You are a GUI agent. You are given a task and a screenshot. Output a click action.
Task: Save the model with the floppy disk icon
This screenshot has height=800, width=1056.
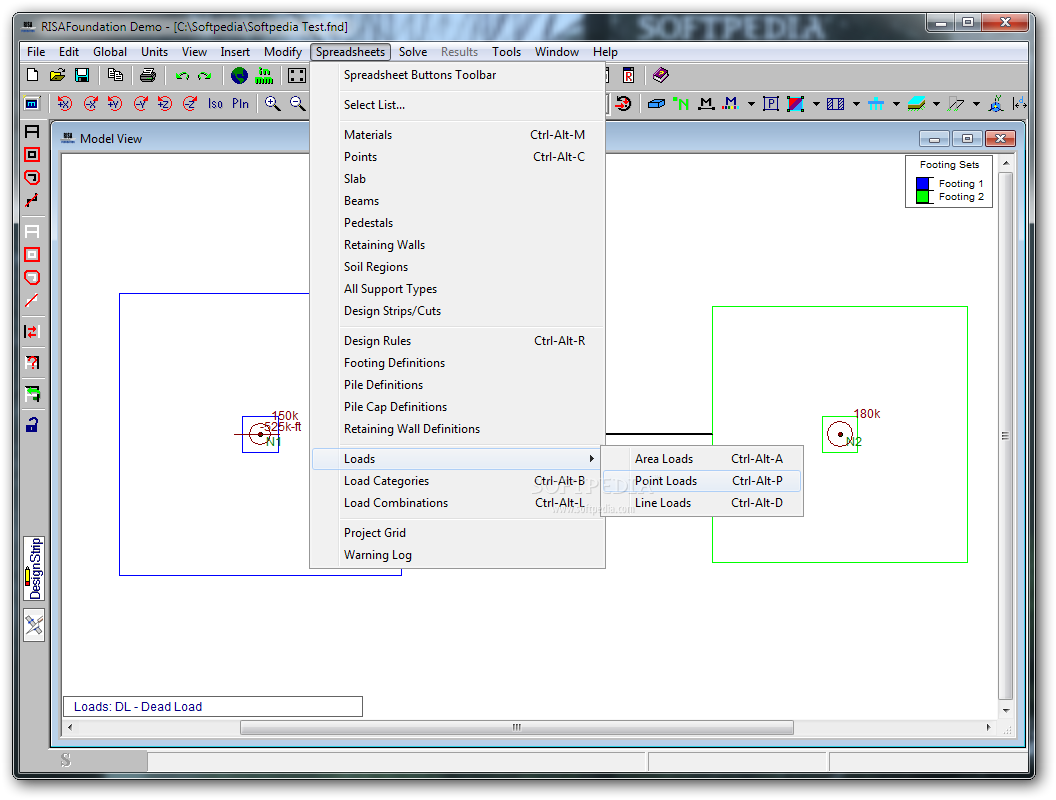pyautogui.click(x=81, y=75)
